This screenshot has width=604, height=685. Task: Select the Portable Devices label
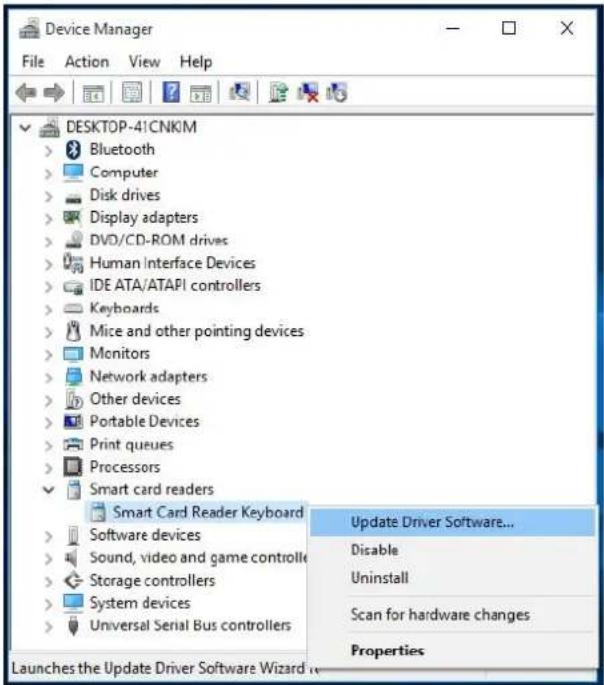[x=145, y=421]
